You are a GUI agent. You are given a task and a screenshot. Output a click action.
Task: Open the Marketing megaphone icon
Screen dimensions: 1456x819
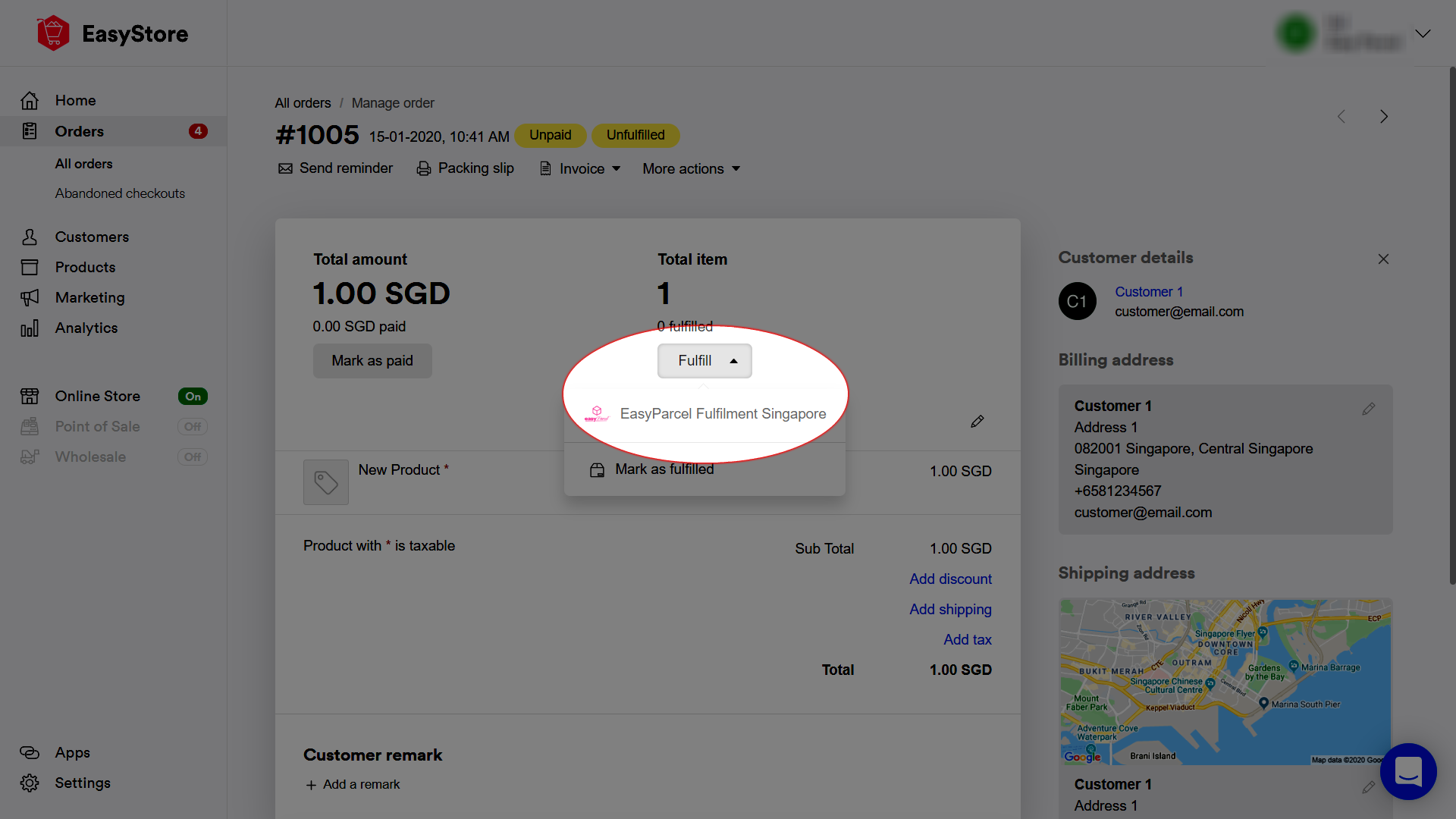click(x=30, y=298)
